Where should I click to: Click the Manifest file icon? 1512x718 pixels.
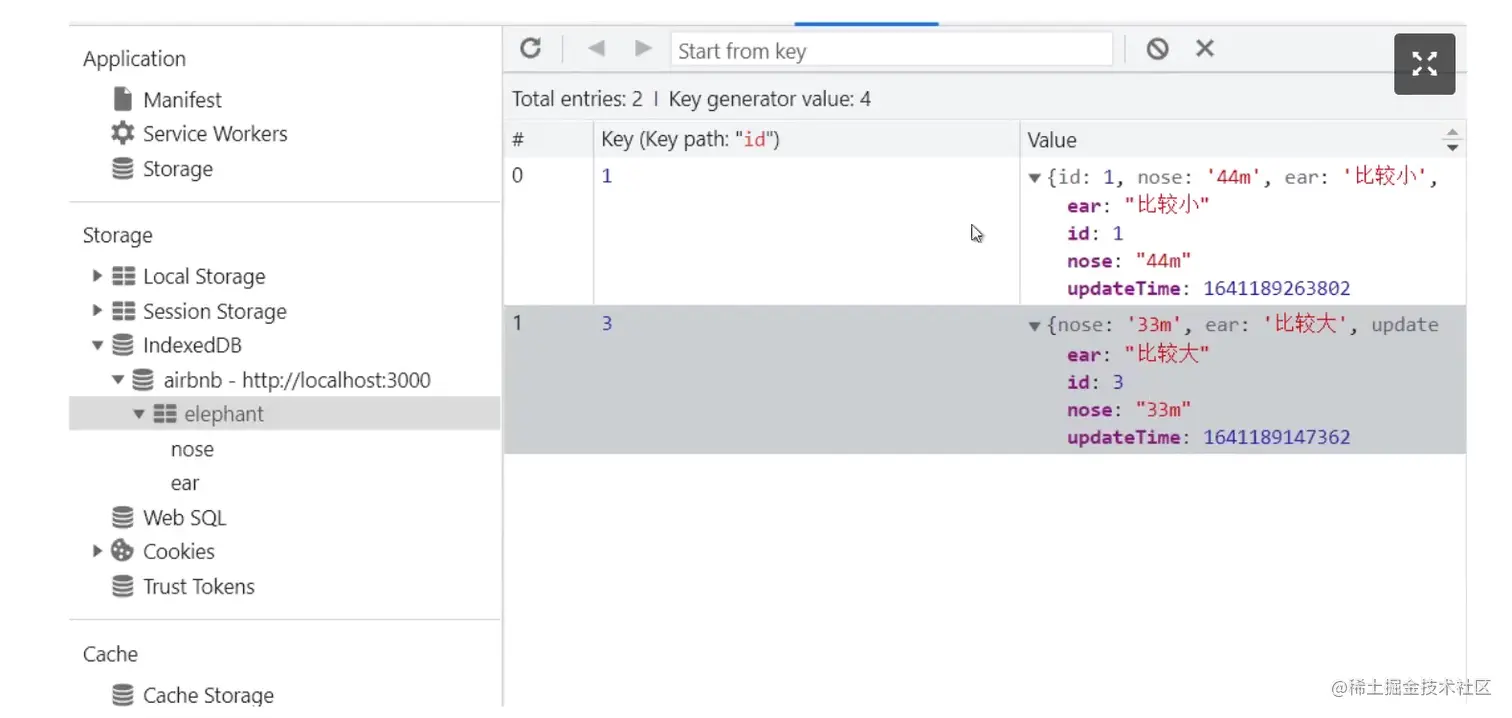(123, 99)
